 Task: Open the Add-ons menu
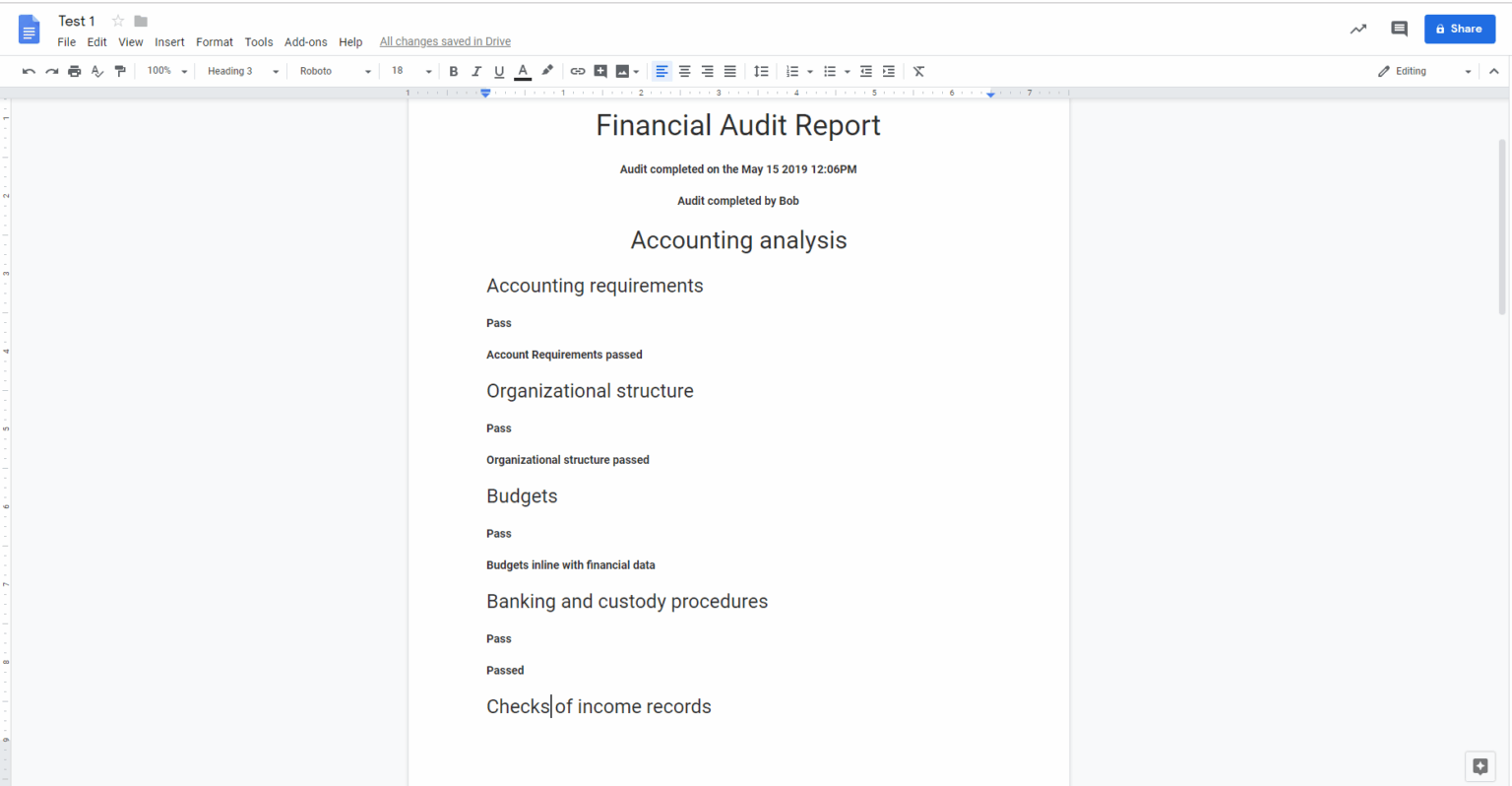point(305,41)
